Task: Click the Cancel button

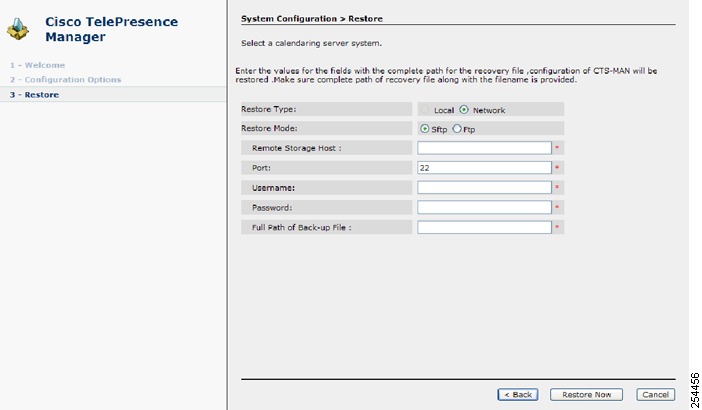Action: 655,395
